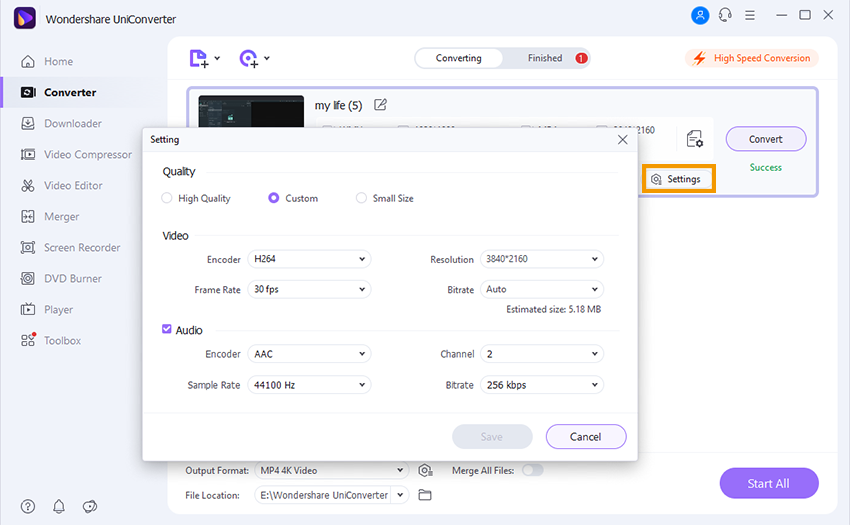
Task: Open Frame Rate 30 fps dropdown
Action: (309, 289)
